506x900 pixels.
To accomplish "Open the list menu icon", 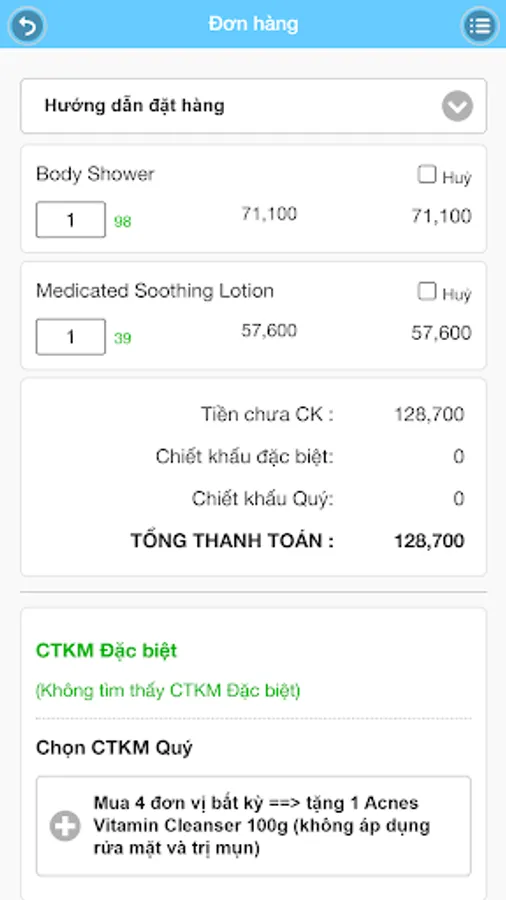I will pyautogui.click(x=480, y=25).
